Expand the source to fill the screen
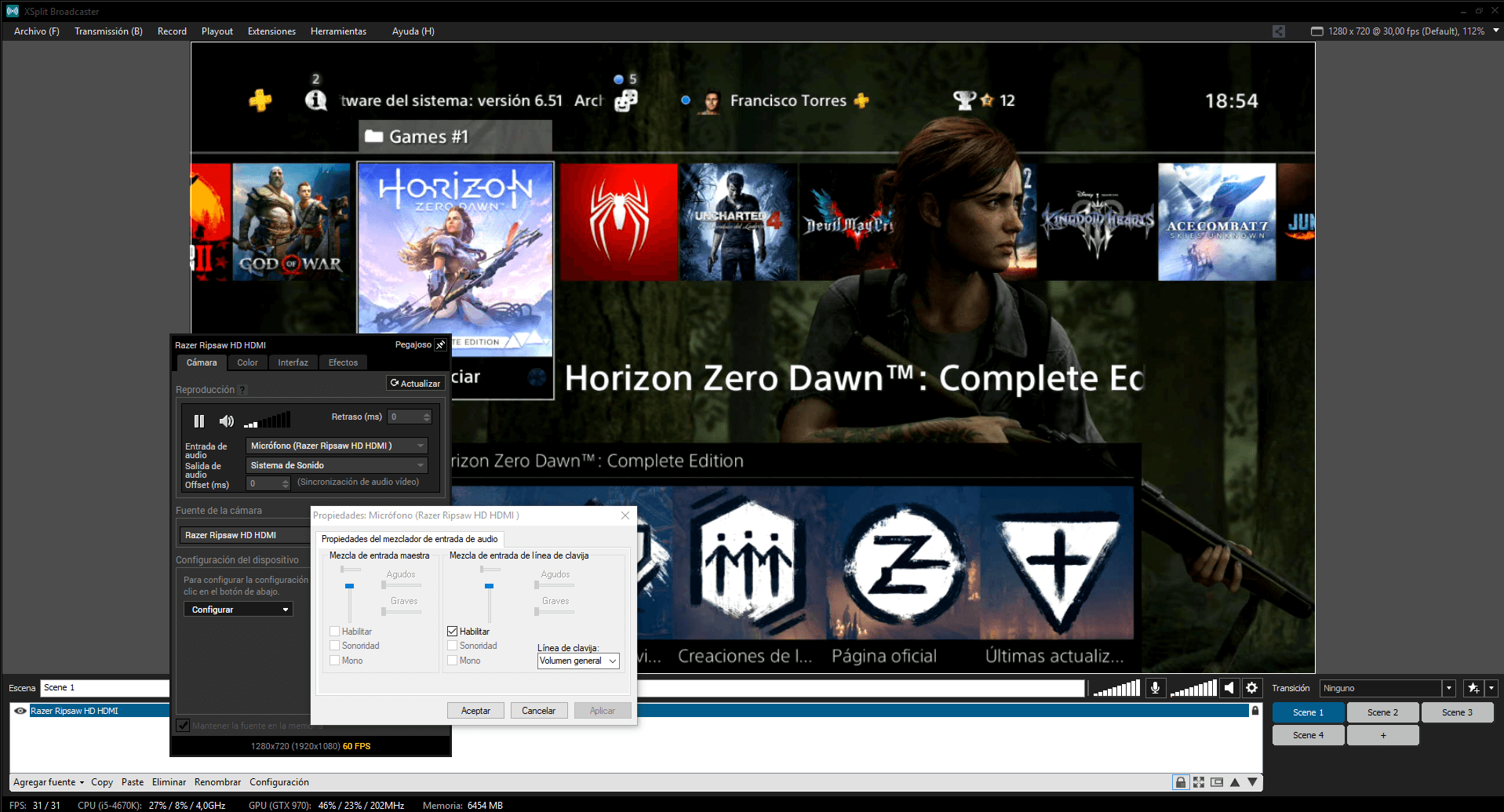 (1198, 782)
